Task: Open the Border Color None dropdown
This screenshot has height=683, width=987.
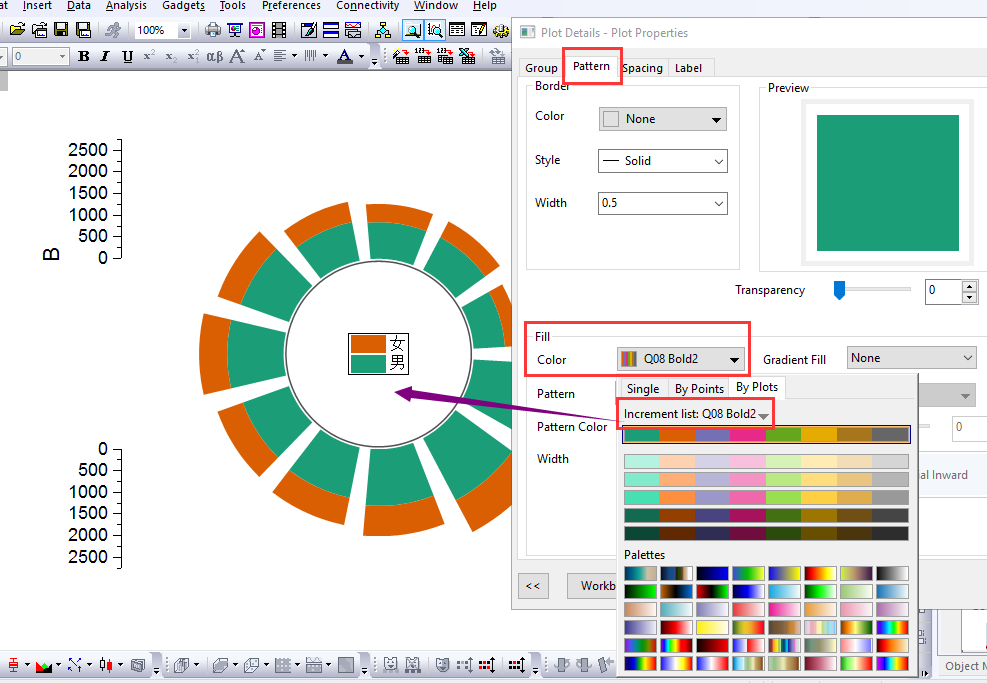Action: [x=662, y=119]
